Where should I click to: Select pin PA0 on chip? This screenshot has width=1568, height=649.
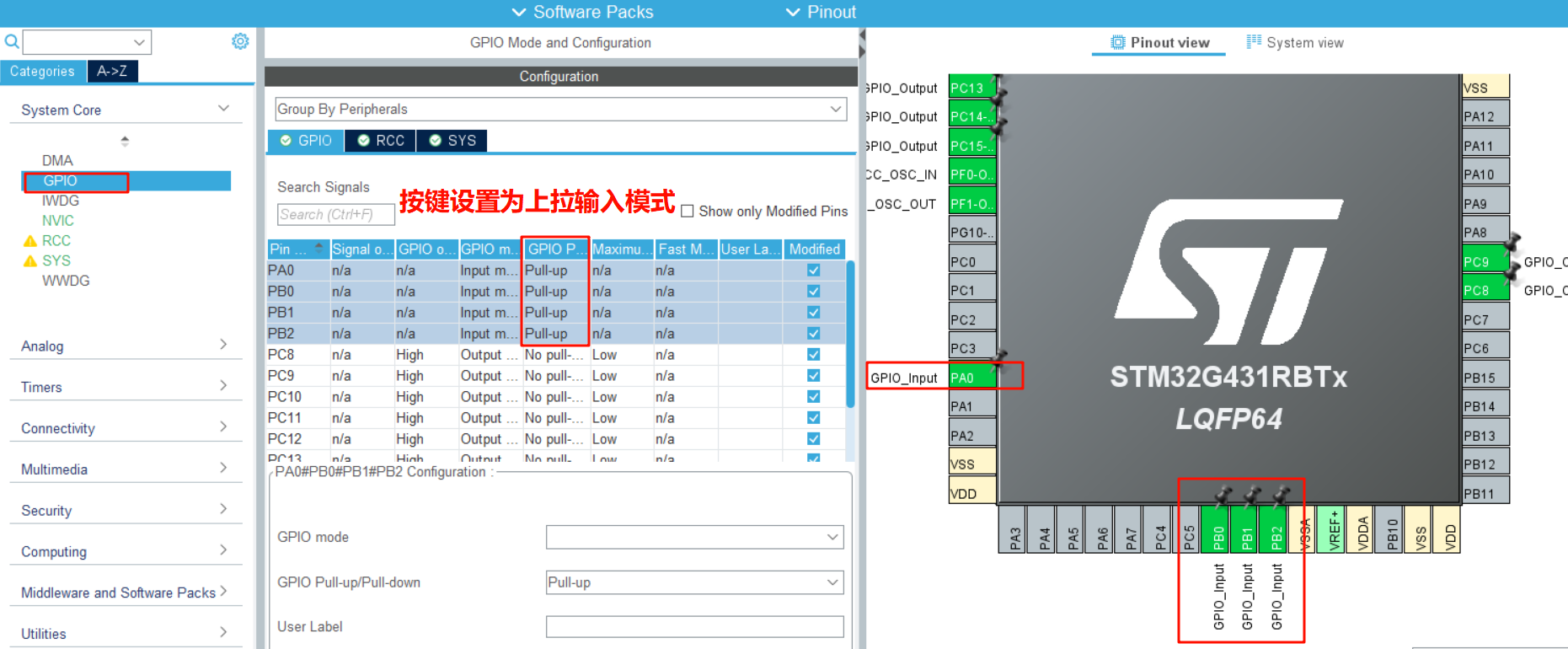point(972,378)
